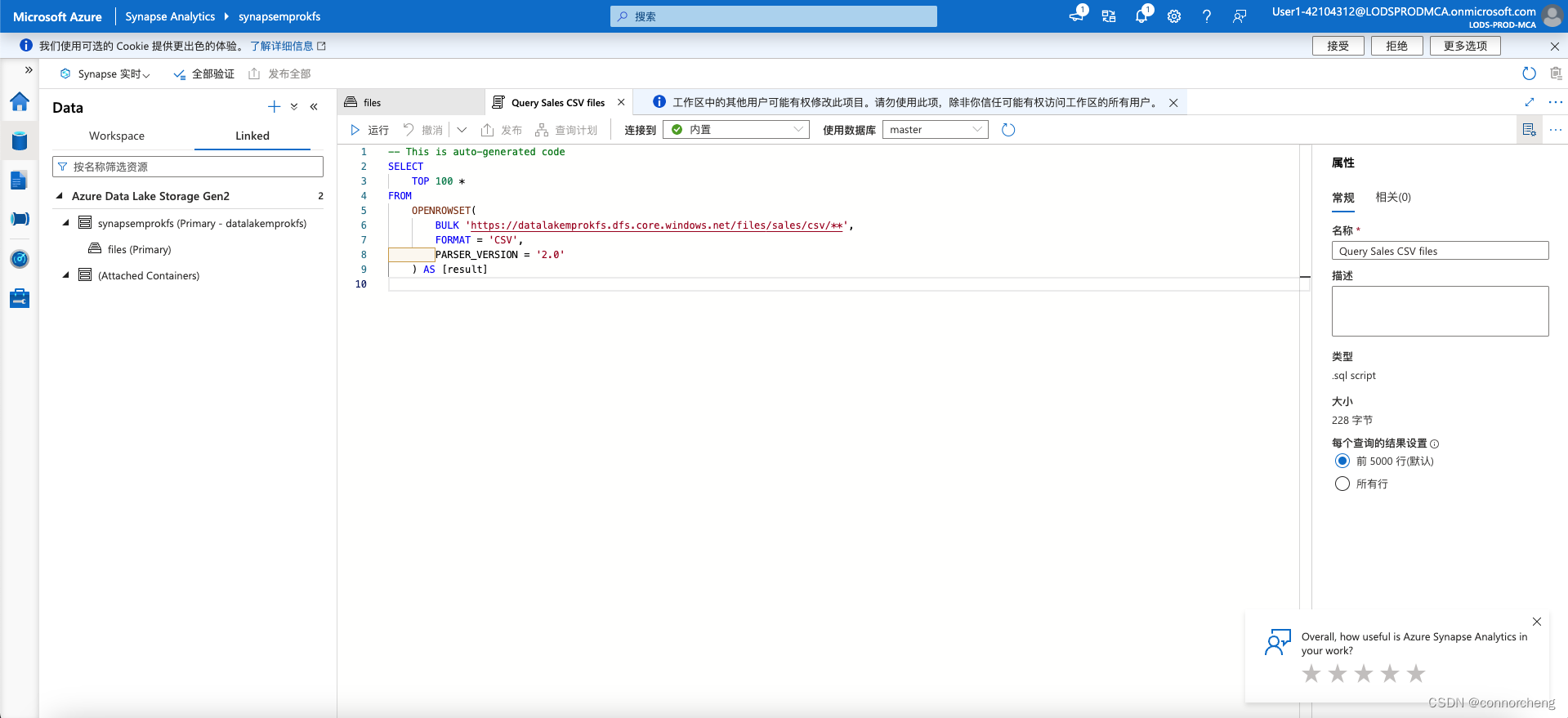Open Azure notifications bell
This screenshot has width=1568, height=718.
pyautogui.click(x=1141, y=16)
